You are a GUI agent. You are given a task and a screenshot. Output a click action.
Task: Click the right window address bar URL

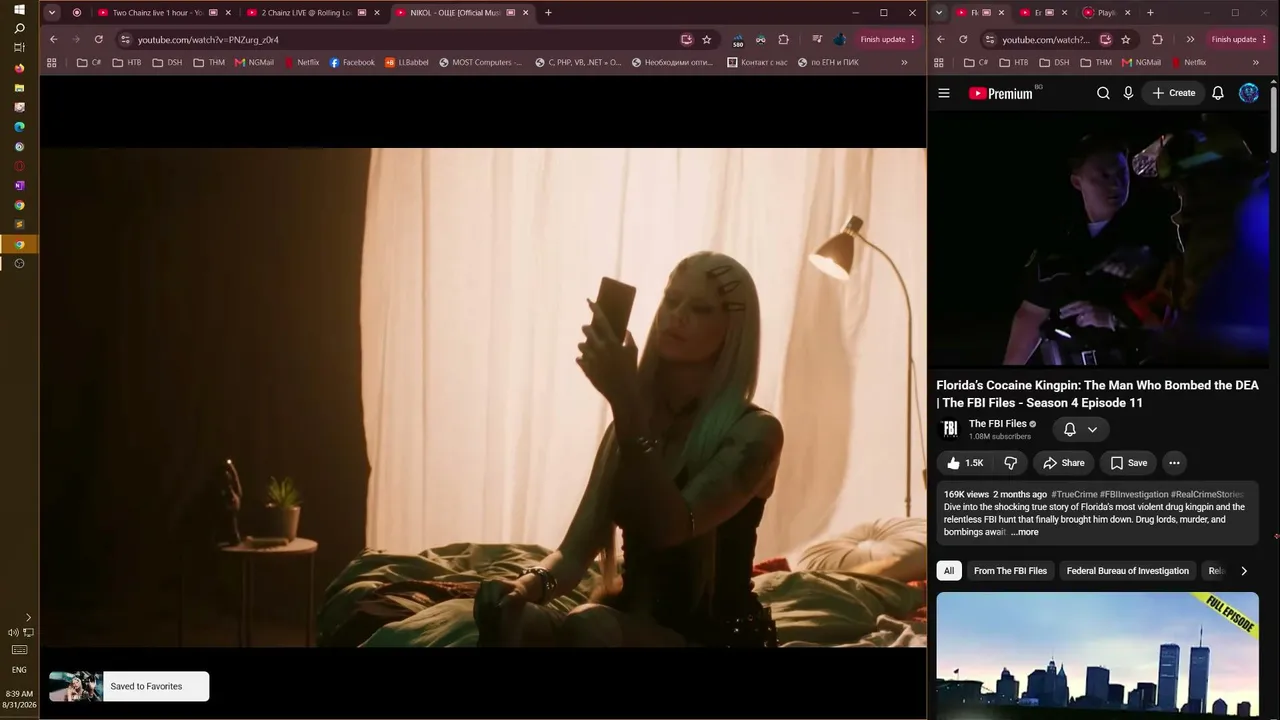click(1046, 40)
